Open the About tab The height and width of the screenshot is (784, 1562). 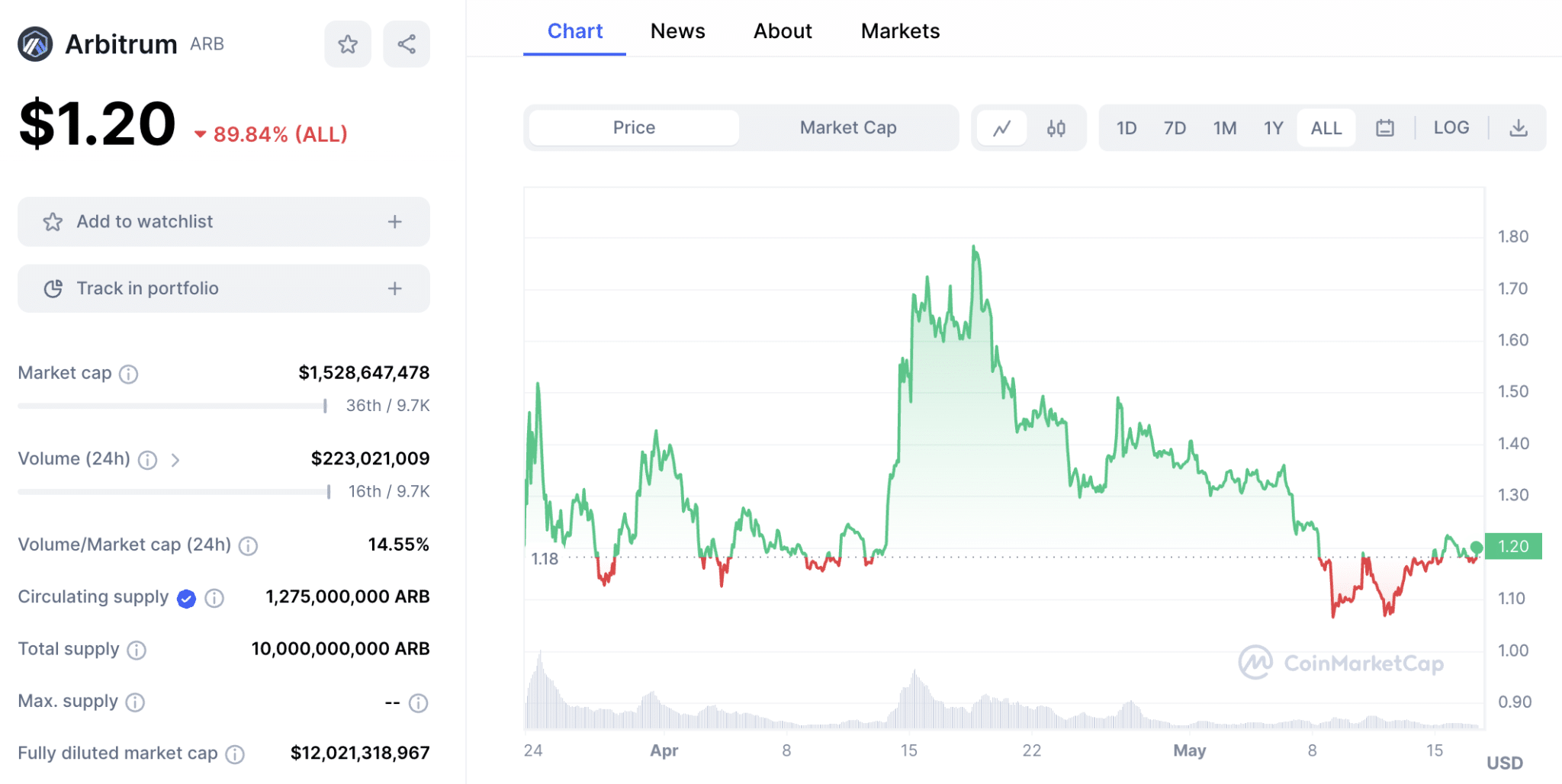point(783,31)
